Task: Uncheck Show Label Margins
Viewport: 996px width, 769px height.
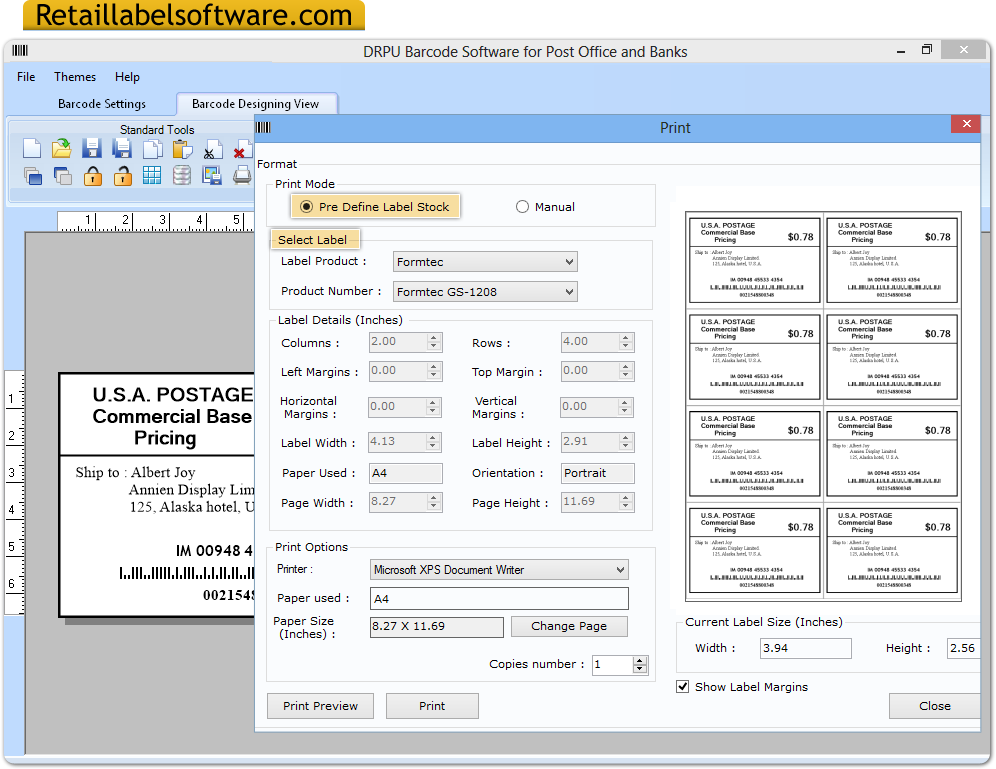Action: click(x=683, y=687)
